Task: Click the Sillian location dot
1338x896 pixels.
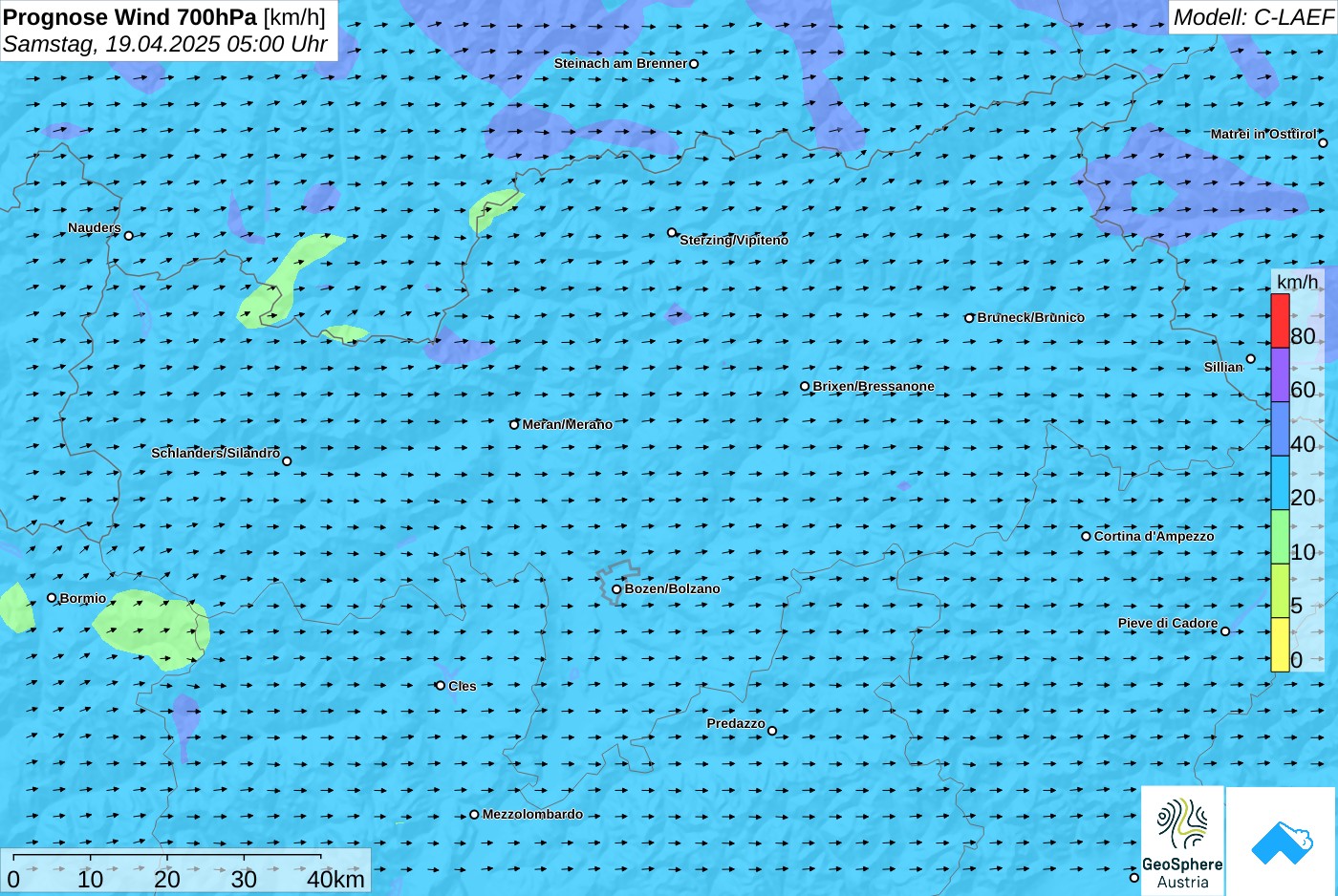Action: click(x=1251, y=359)
